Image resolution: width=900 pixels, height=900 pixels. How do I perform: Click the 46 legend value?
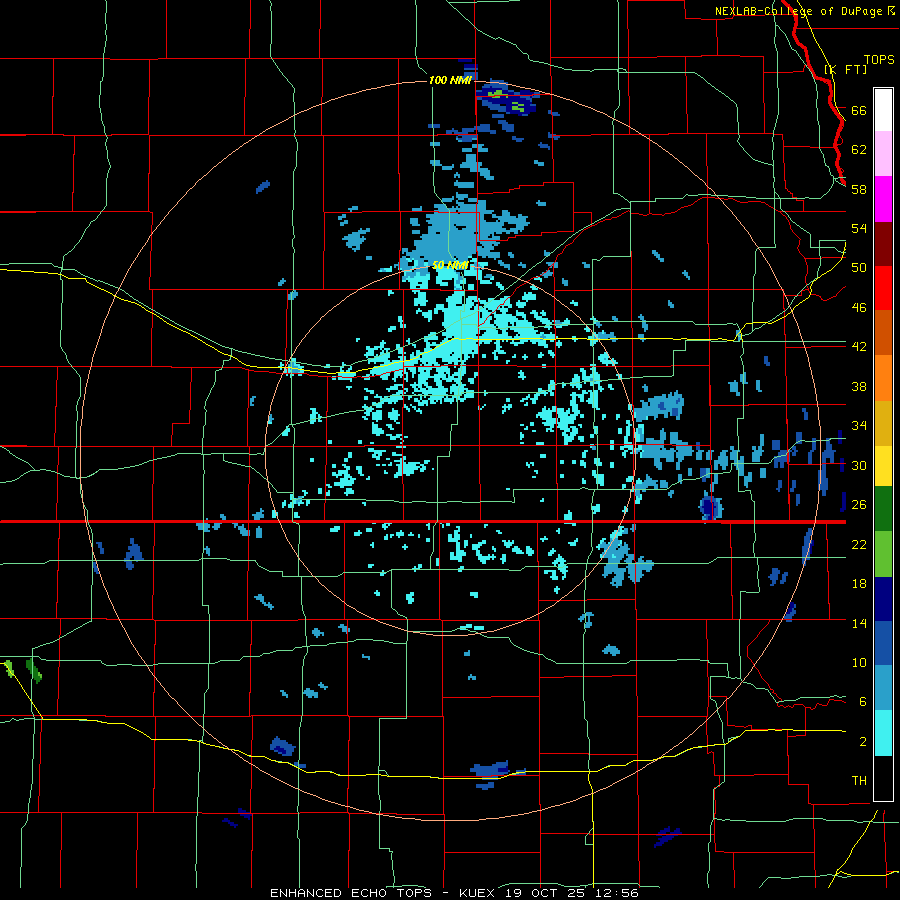click(859, 307)
